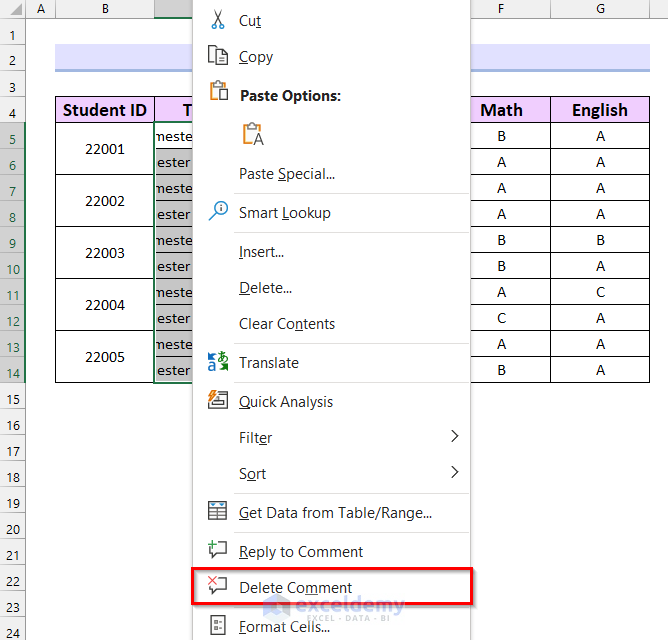Click the Copy icon in context menu
The height and width of the screenshot is (640, 668).
click(x=218, y=56)
